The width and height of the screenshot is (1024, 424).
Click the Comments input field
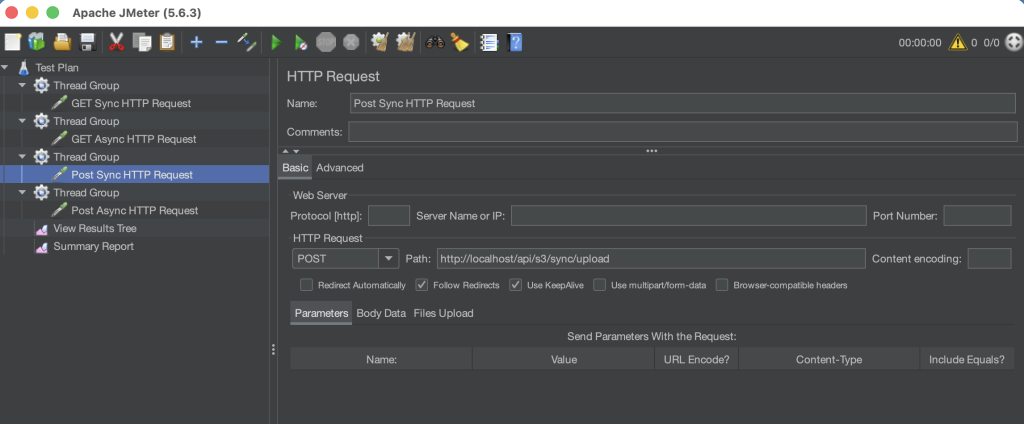(682, 131)
